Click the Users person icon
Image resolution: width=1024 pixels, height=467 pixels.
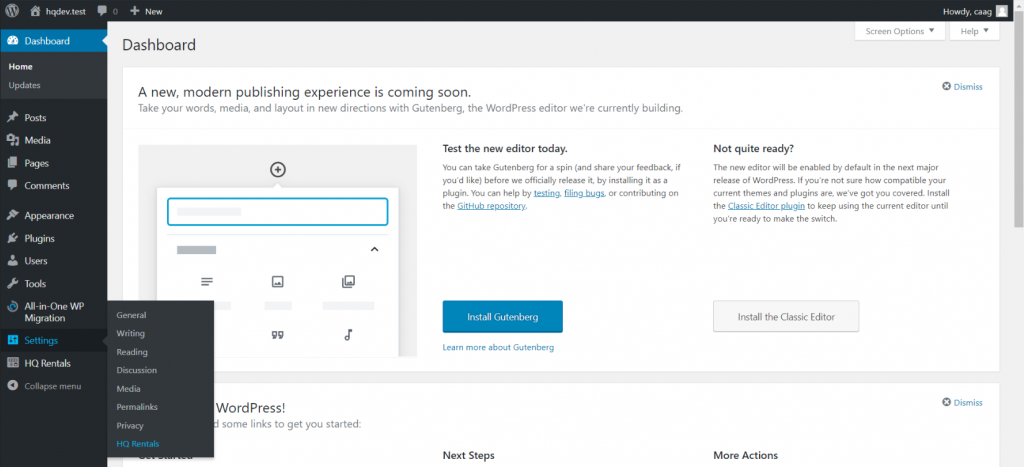point(12,261)
